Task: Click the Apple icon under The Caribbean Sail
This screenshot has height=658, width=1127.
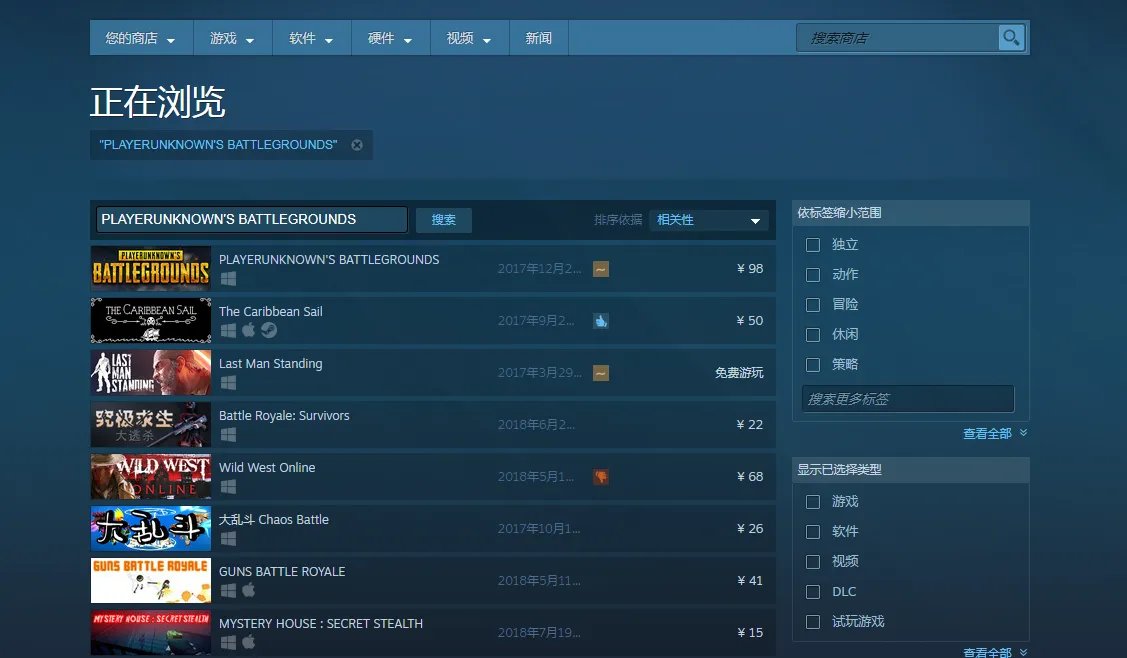Action: click(x=248, y=331)
